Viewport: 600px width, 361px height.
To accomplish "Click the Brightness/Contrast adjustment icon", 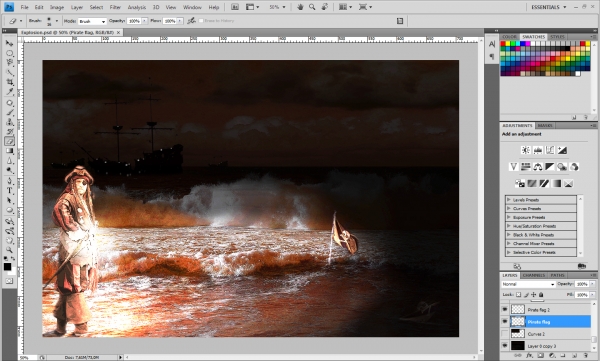I will coord(526,150).
